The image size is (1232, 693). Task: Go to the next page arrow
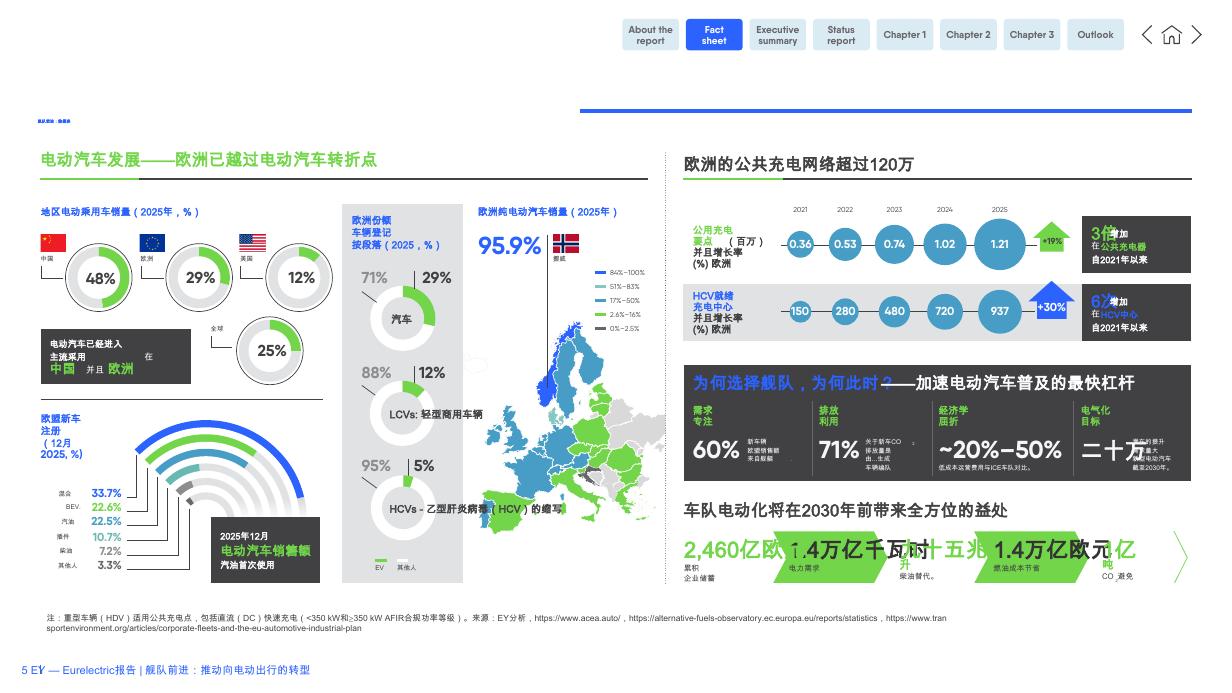click(x=1196, y=35)
